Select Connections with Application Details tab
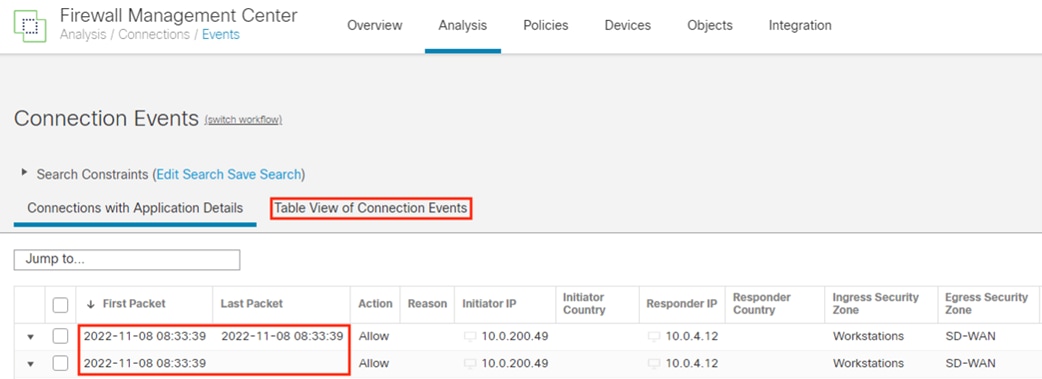 point(135,208)
